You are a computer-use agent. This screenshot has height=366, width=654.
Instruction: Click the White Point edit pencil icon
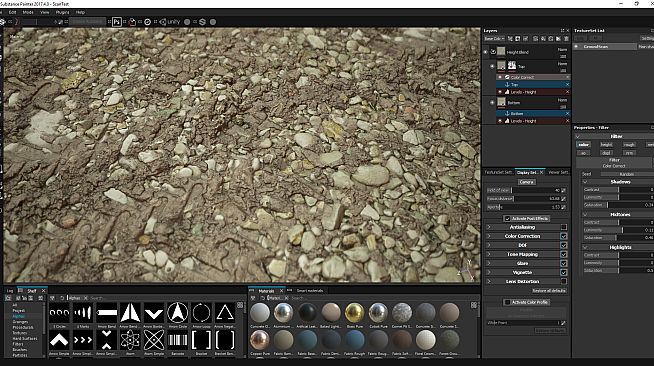(x=563, y=323)
